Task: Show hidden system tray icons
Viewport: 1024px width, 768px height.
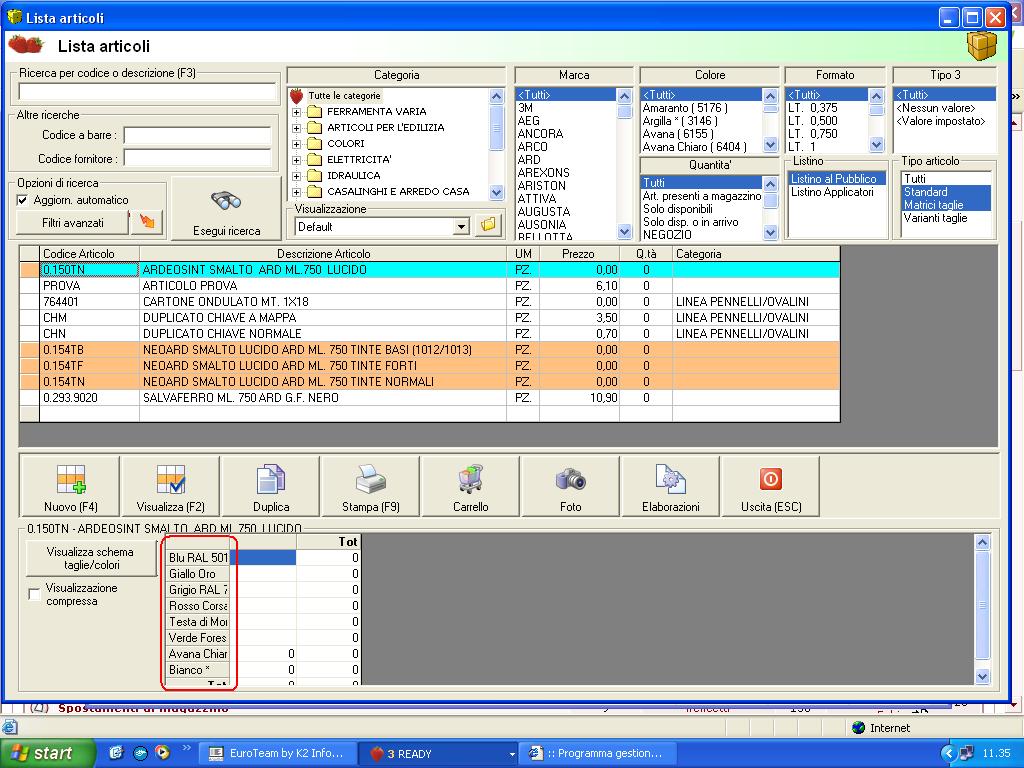Action: [948, 754]
